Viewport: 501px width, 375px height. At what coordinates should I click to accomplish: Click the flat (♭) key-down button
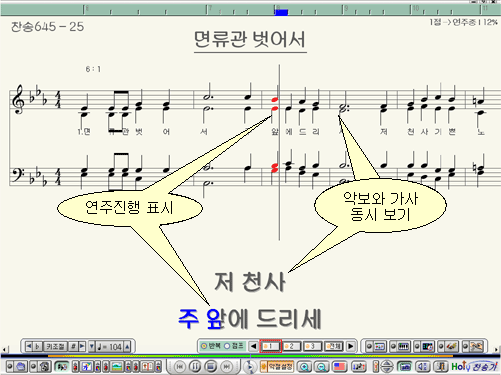coord(37,347)
